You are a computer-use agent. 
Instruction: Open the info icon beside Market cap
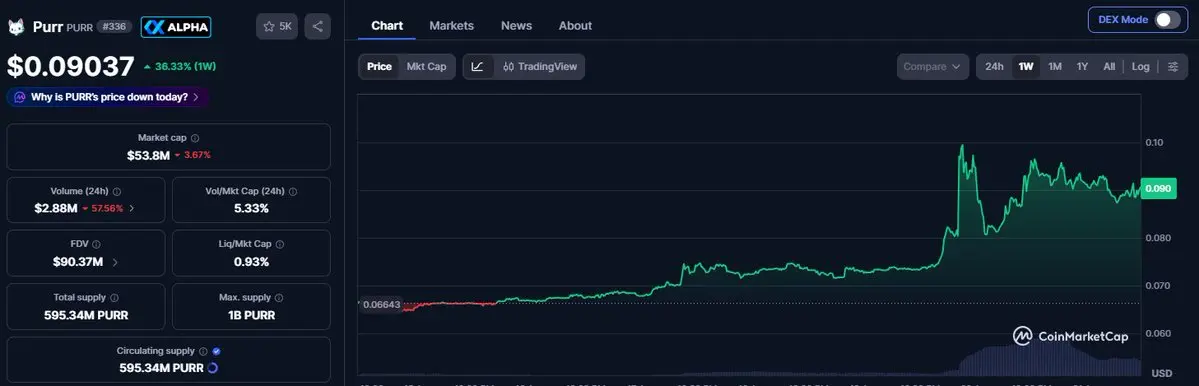click(x=195, y=138)
